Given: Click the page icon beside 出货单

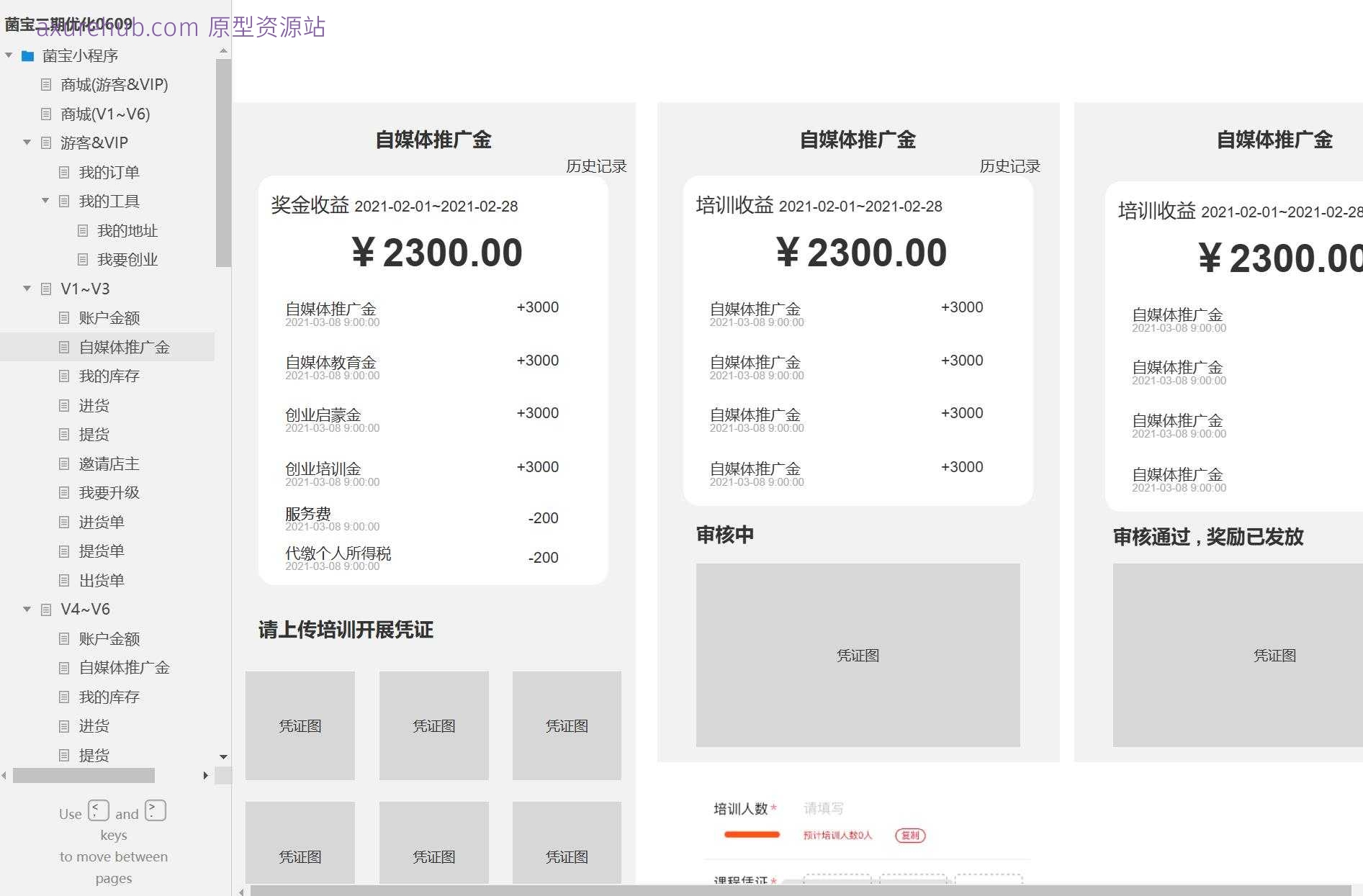Looking at the screenshot, I should coord(63,580).
